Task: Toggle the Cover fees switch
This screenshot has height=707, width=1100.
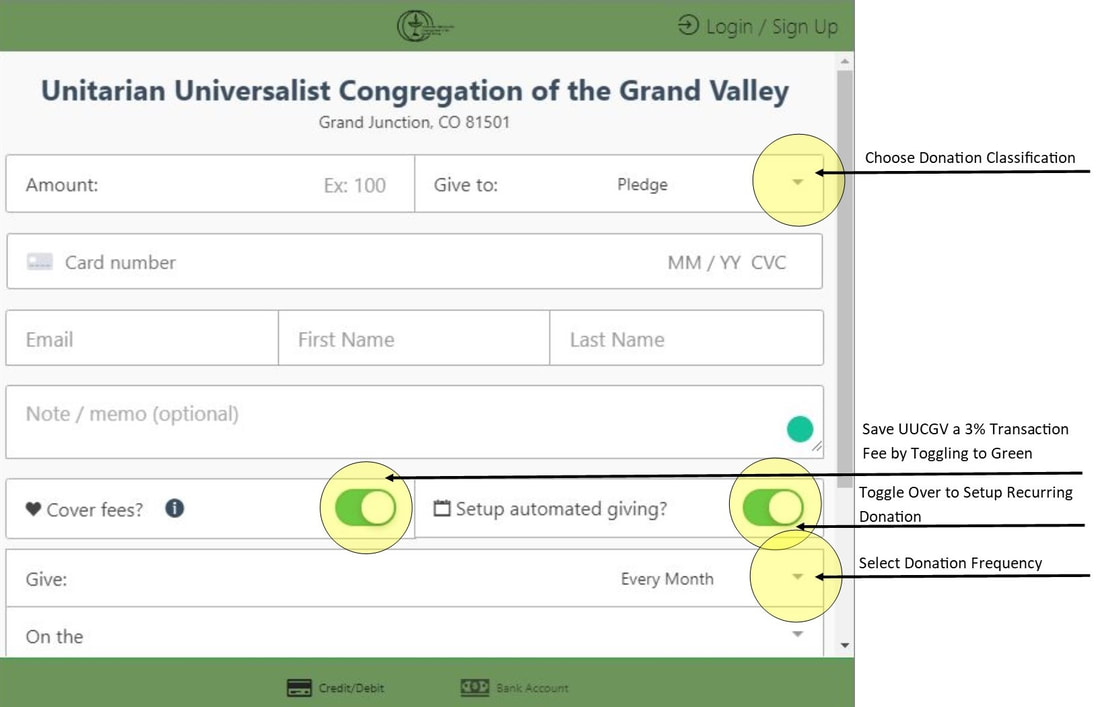Action: [x=365, y=508]
